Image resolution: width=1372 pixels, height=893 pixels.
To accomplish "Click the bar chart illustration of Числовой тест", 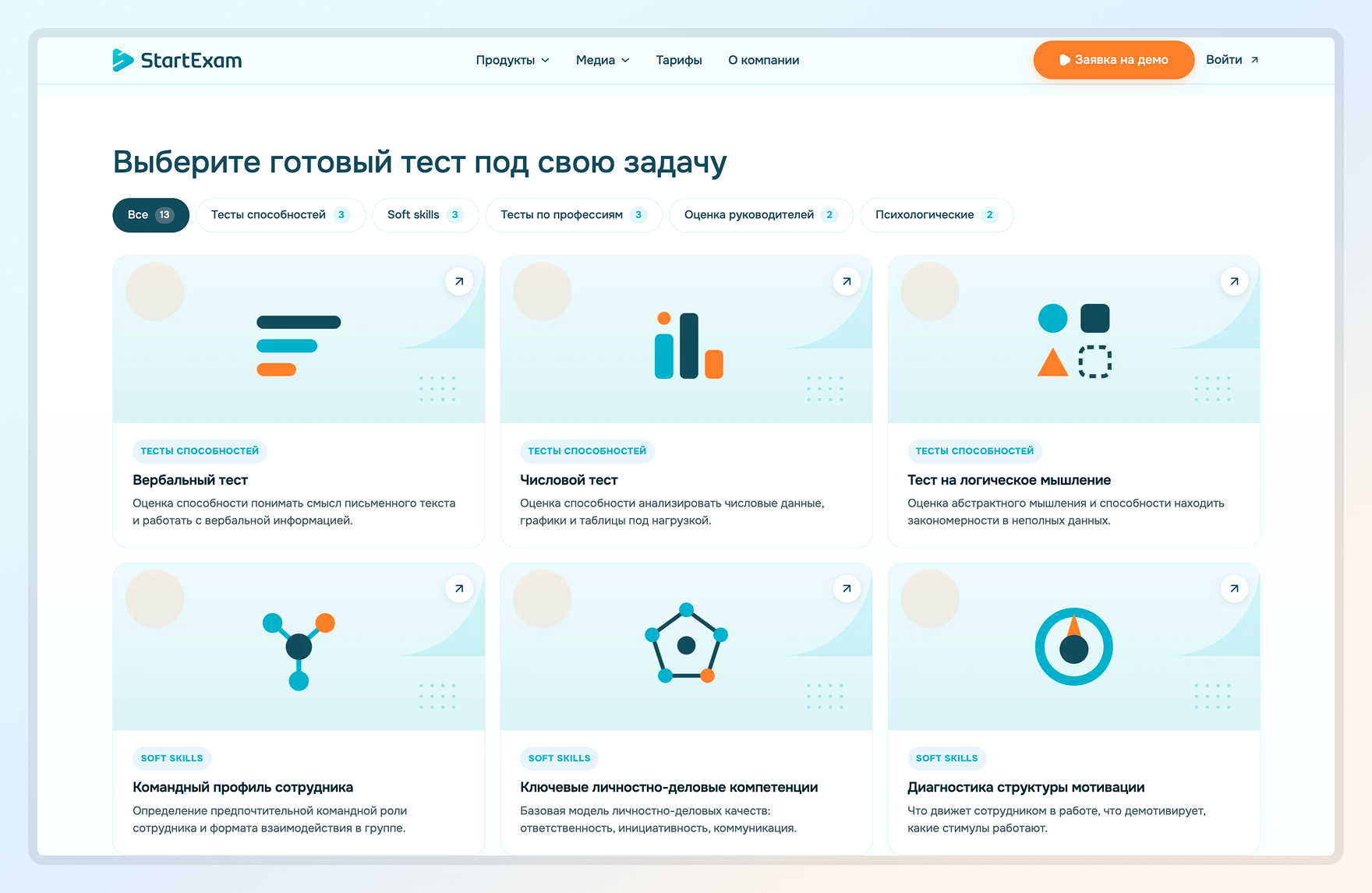I will [x=688, y=345].
